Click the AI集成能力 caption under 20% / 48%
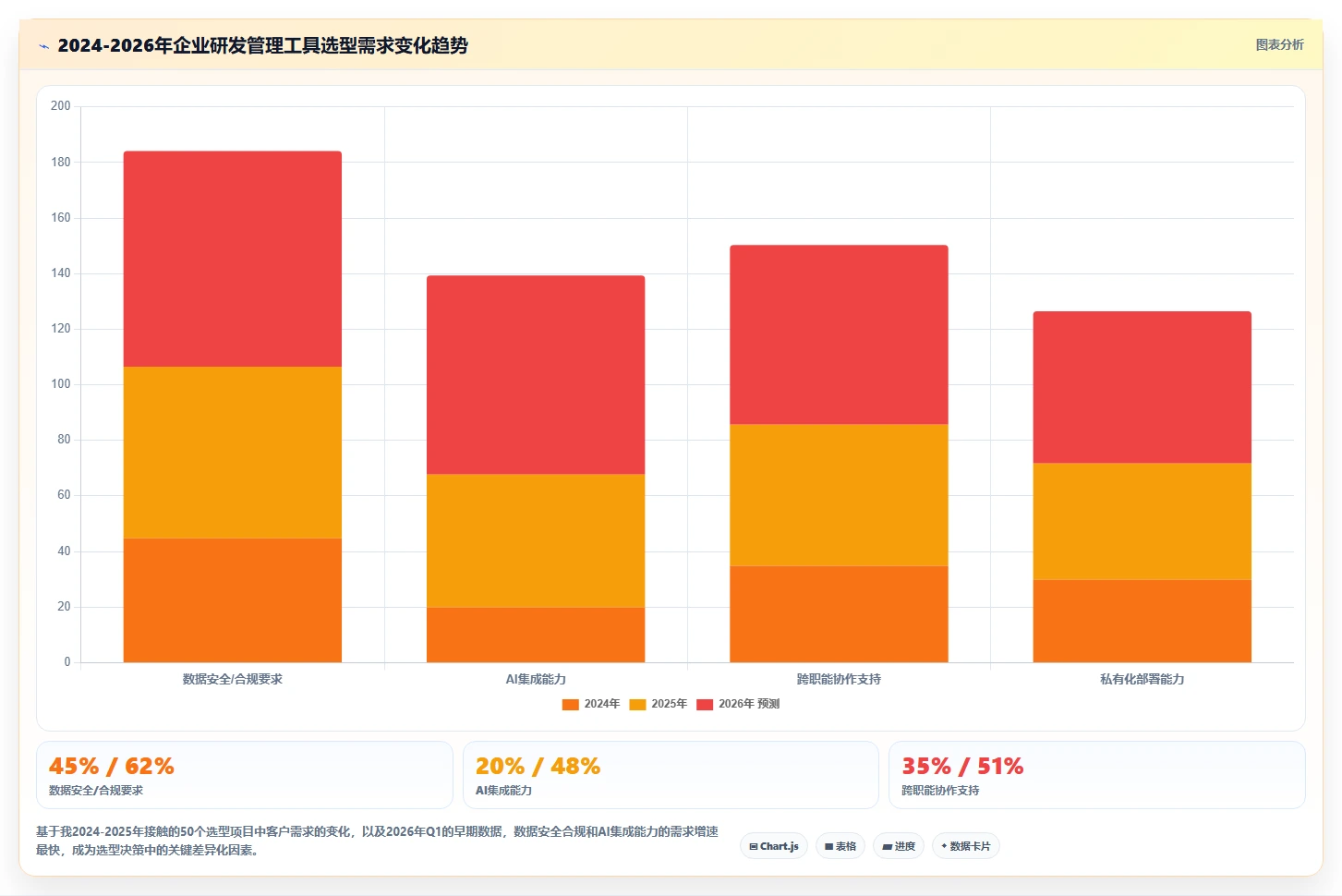 (x=503, y=791)
